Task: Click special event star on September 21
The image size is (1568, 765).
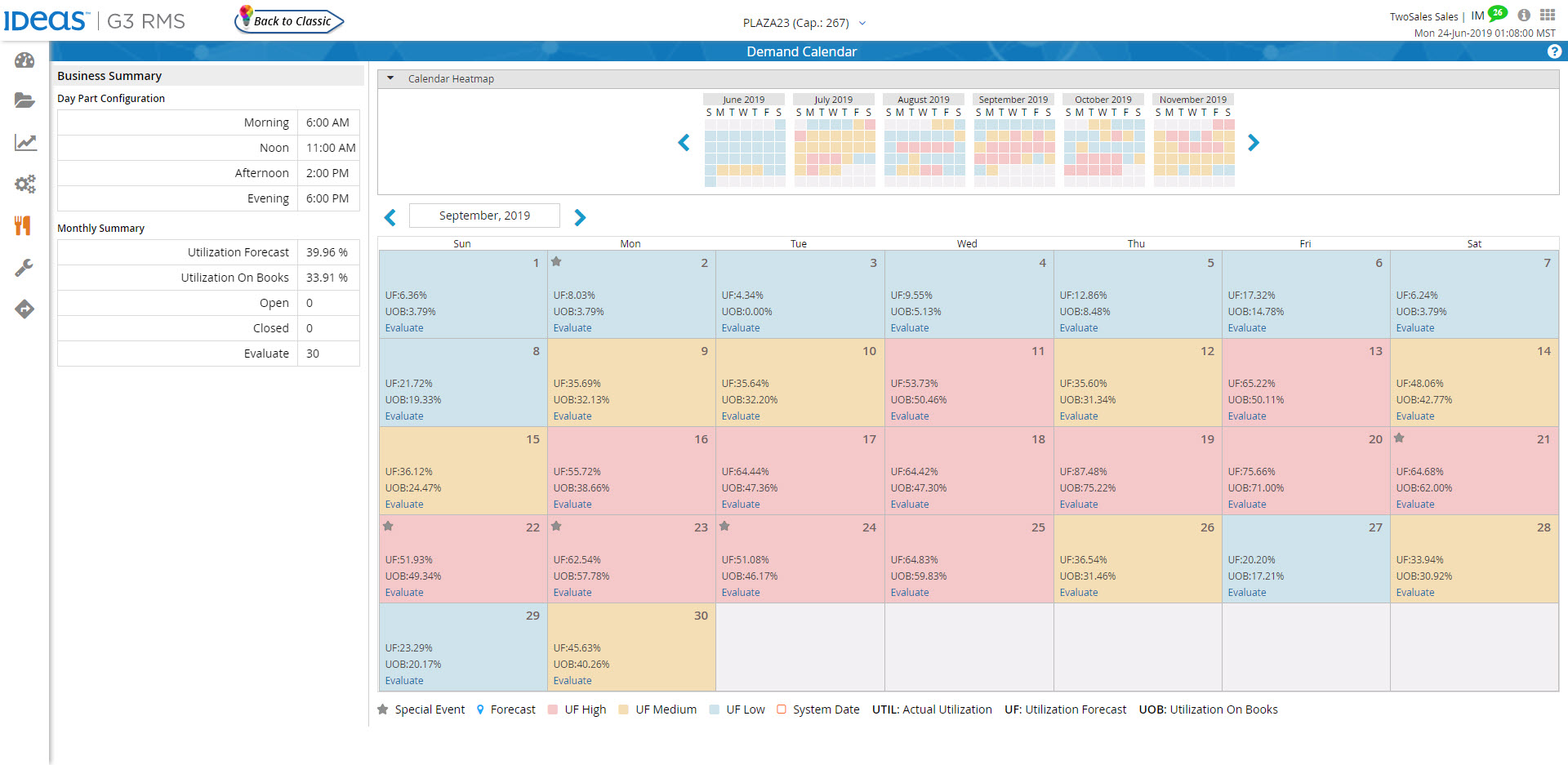Action: [x=1399, y=438]
